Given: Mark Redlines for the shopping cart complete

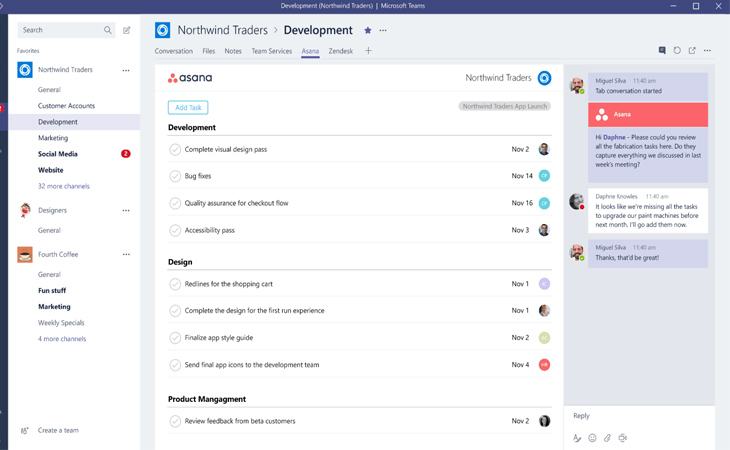Looking at the screenshot, I should (x=175, y=284).
